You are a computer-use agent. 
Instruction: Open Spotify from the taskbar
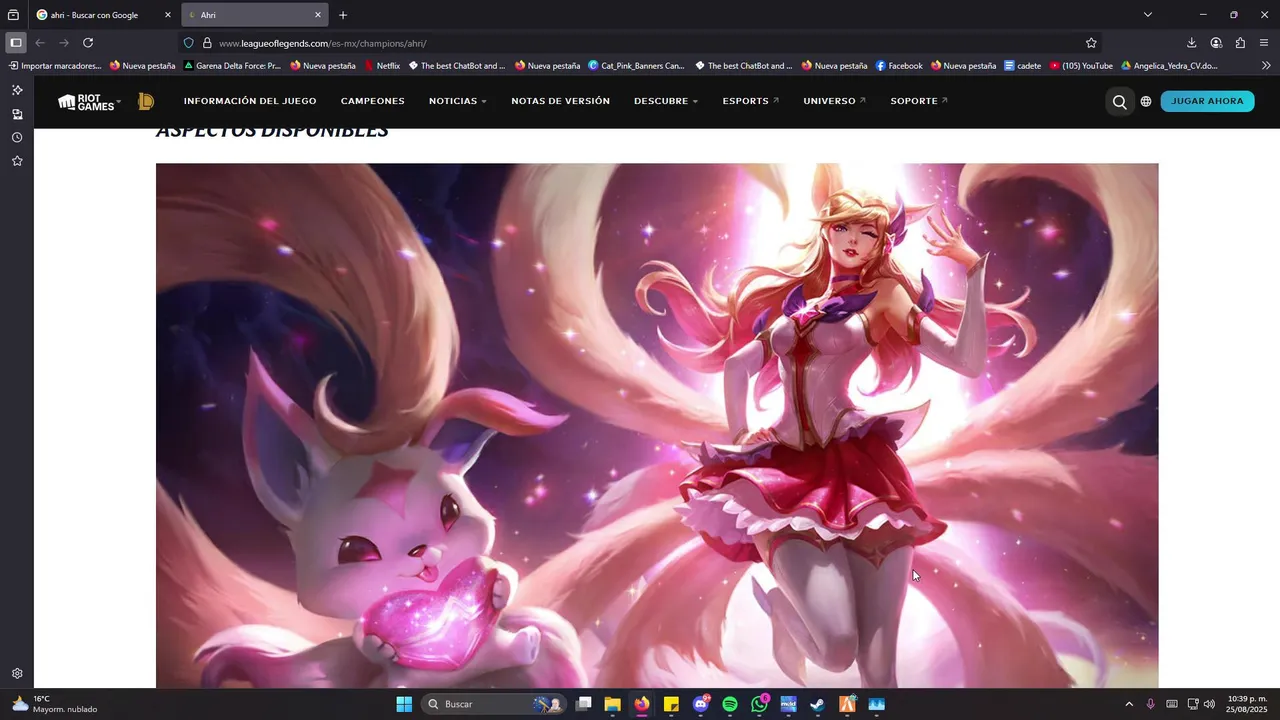[x=730, y=704]
